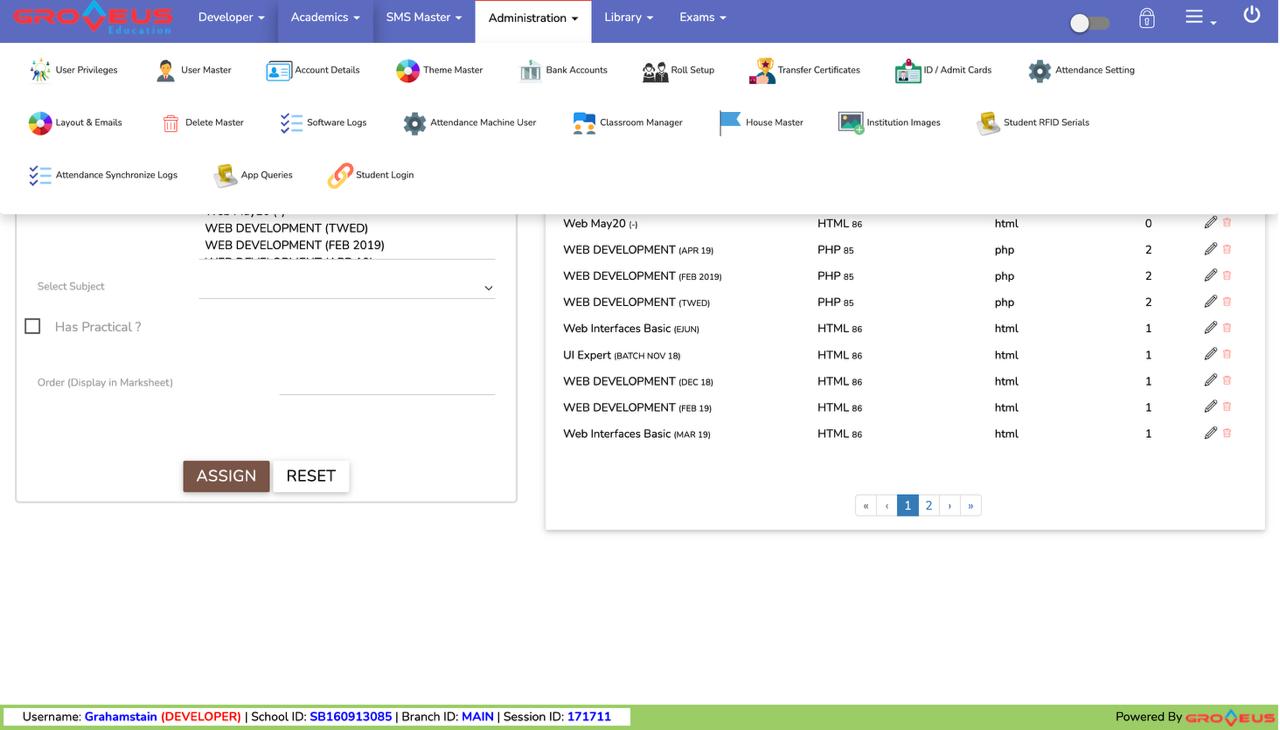Viewport: 1280px width, 730px height.
Task: Click the Bank Accounts icon
Action: (530, 70)
